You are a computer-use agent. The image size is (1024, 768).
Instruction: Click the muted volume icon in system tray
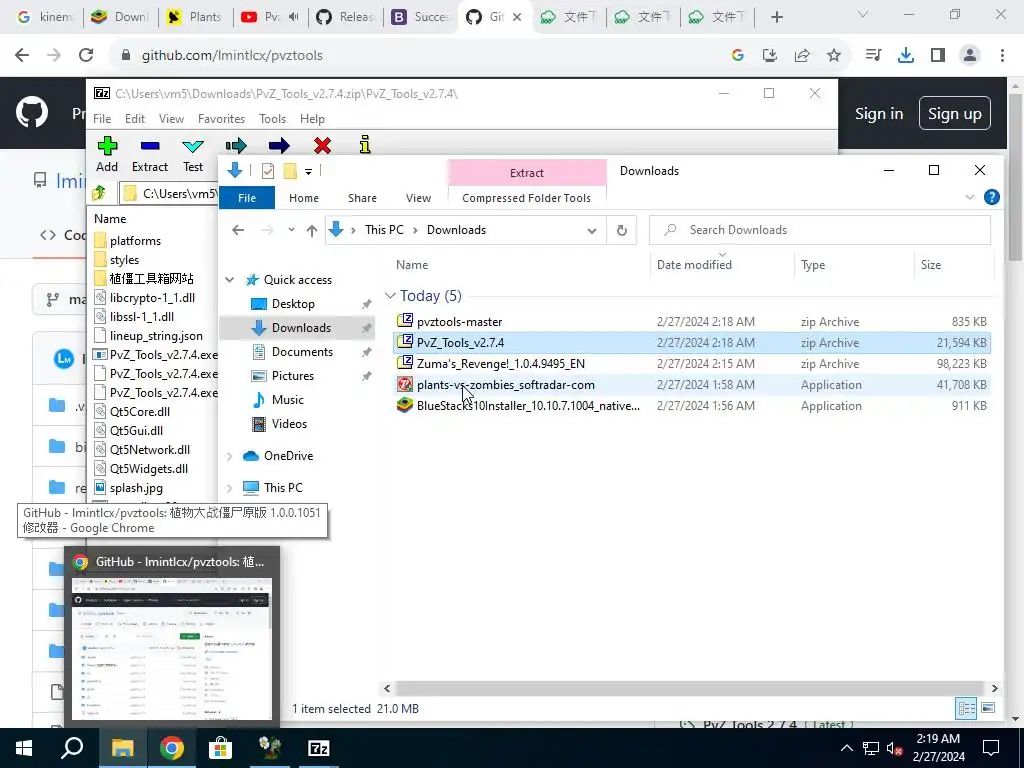click(894, 748)
